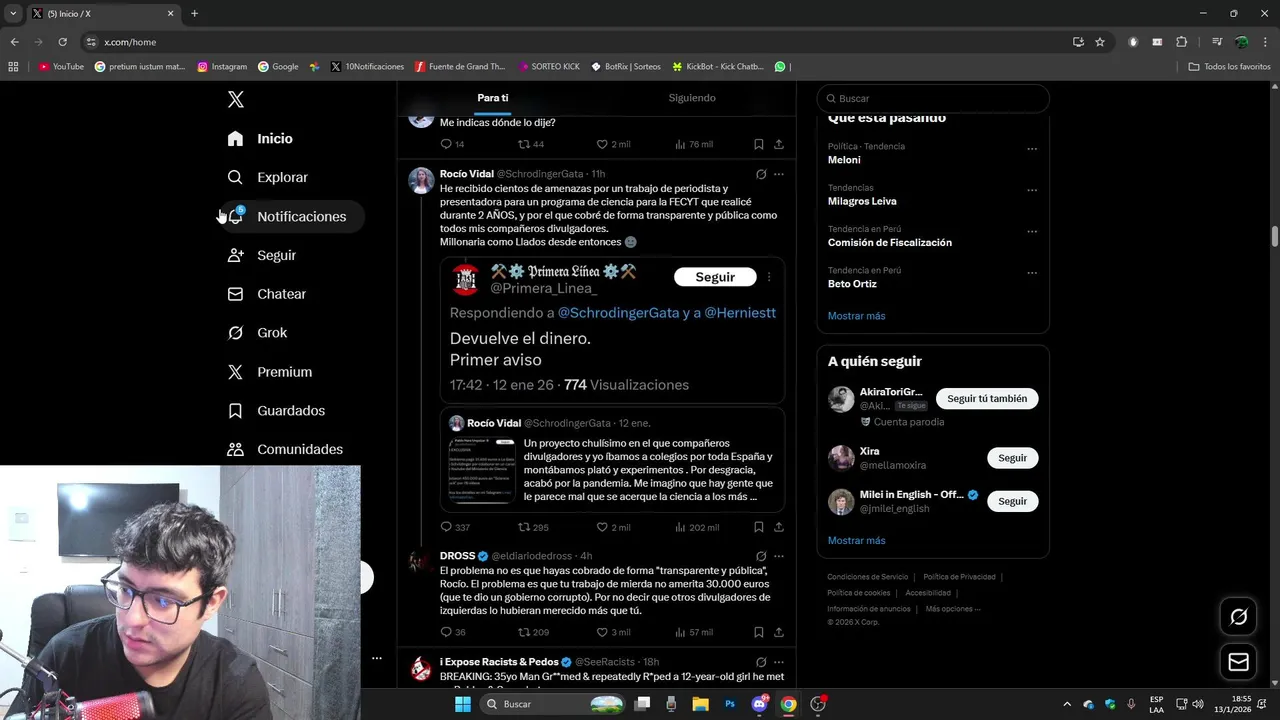Reply to DROSS's post (36)
Image resolution: width=1280 pixels, height=720 pixels.
coord(453,632)
